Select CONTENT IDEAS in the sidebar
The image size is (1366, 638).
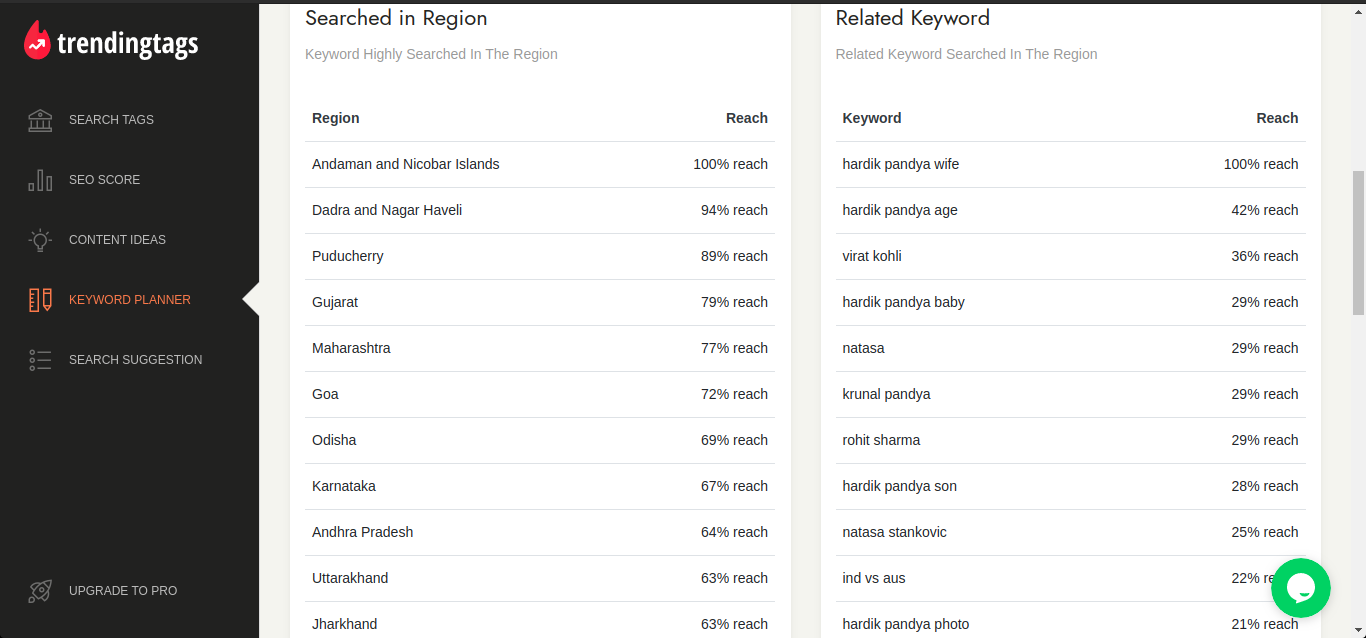pos(117,240)
